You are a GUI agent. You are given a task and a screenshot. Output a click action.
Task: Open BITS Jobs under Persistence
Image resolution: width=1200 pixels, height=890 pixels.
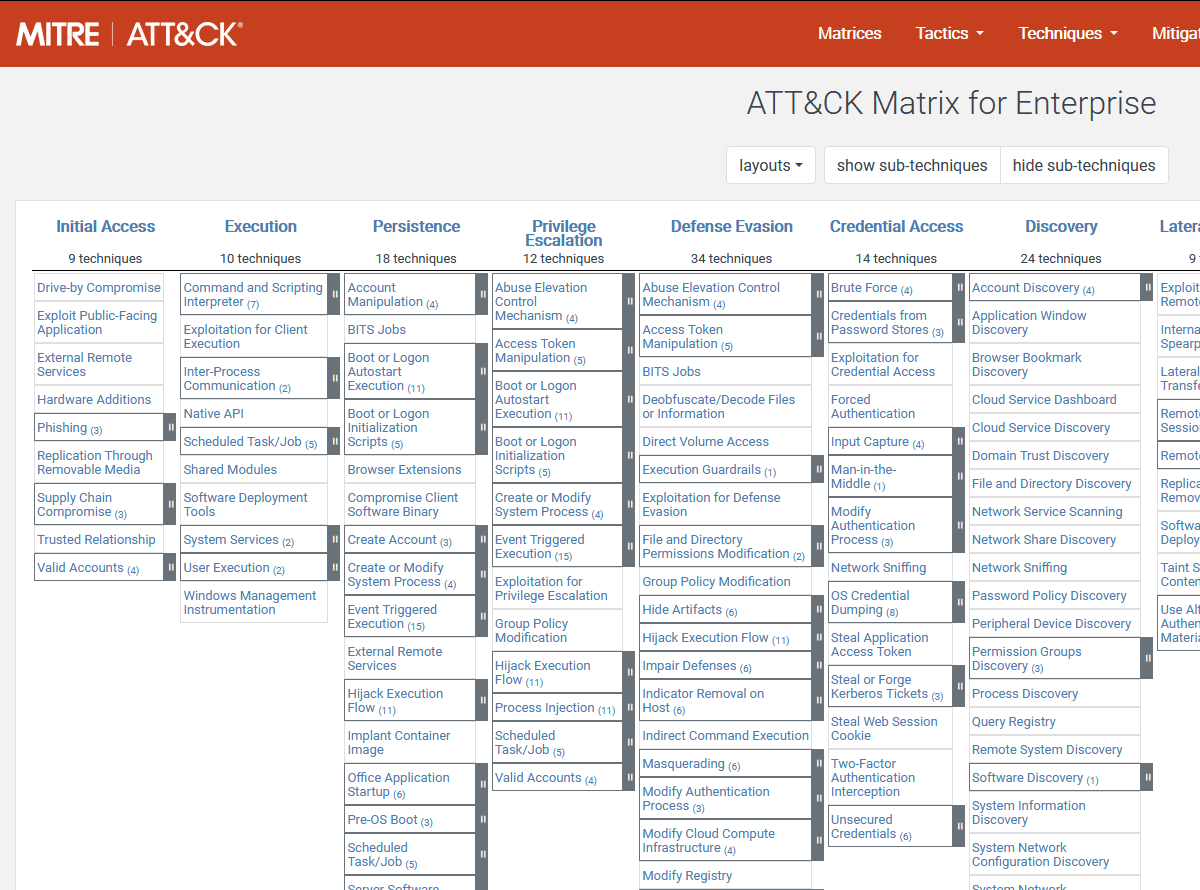point(376,329)
